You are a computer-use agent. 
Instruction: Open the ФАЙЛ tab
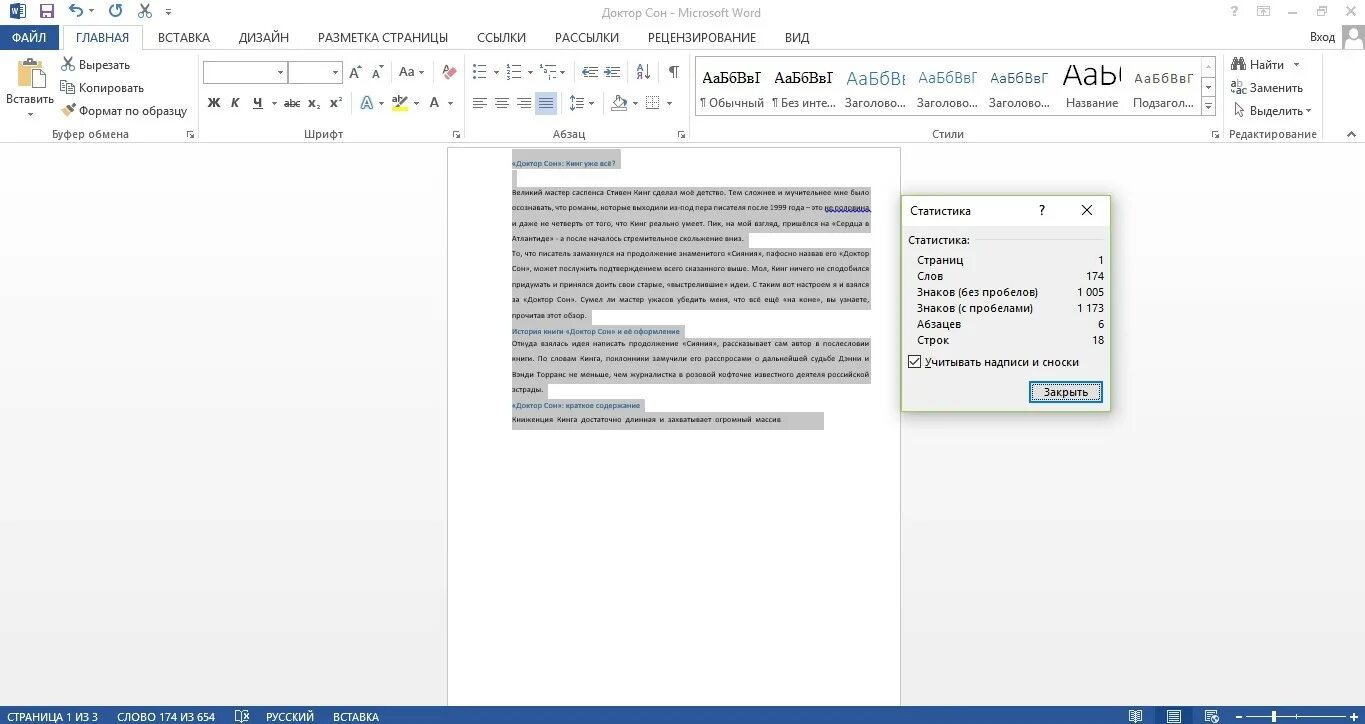(30, 37)
